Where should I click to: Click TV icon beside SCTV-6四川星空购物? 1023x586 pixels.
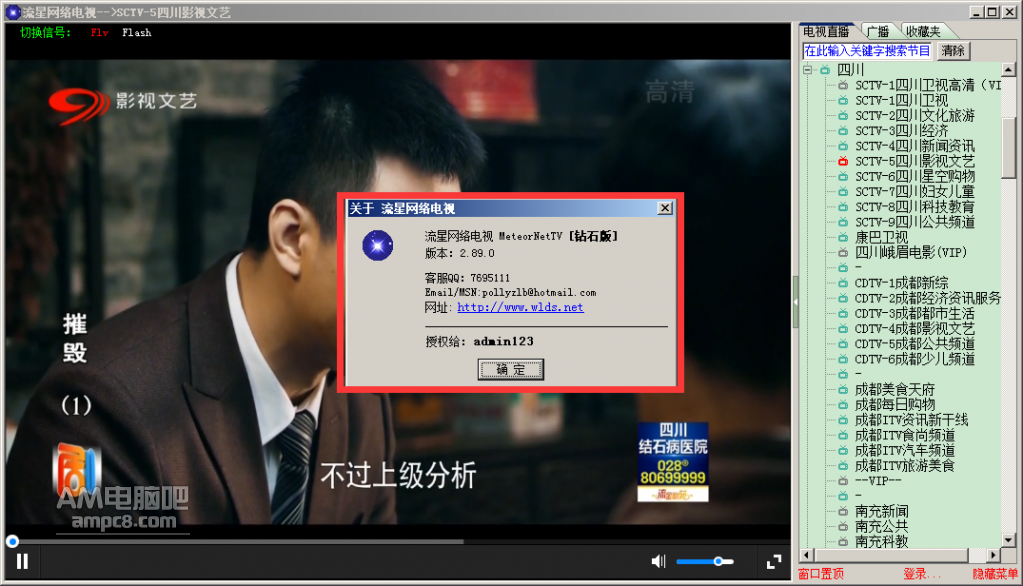click(x=843, y=176)
